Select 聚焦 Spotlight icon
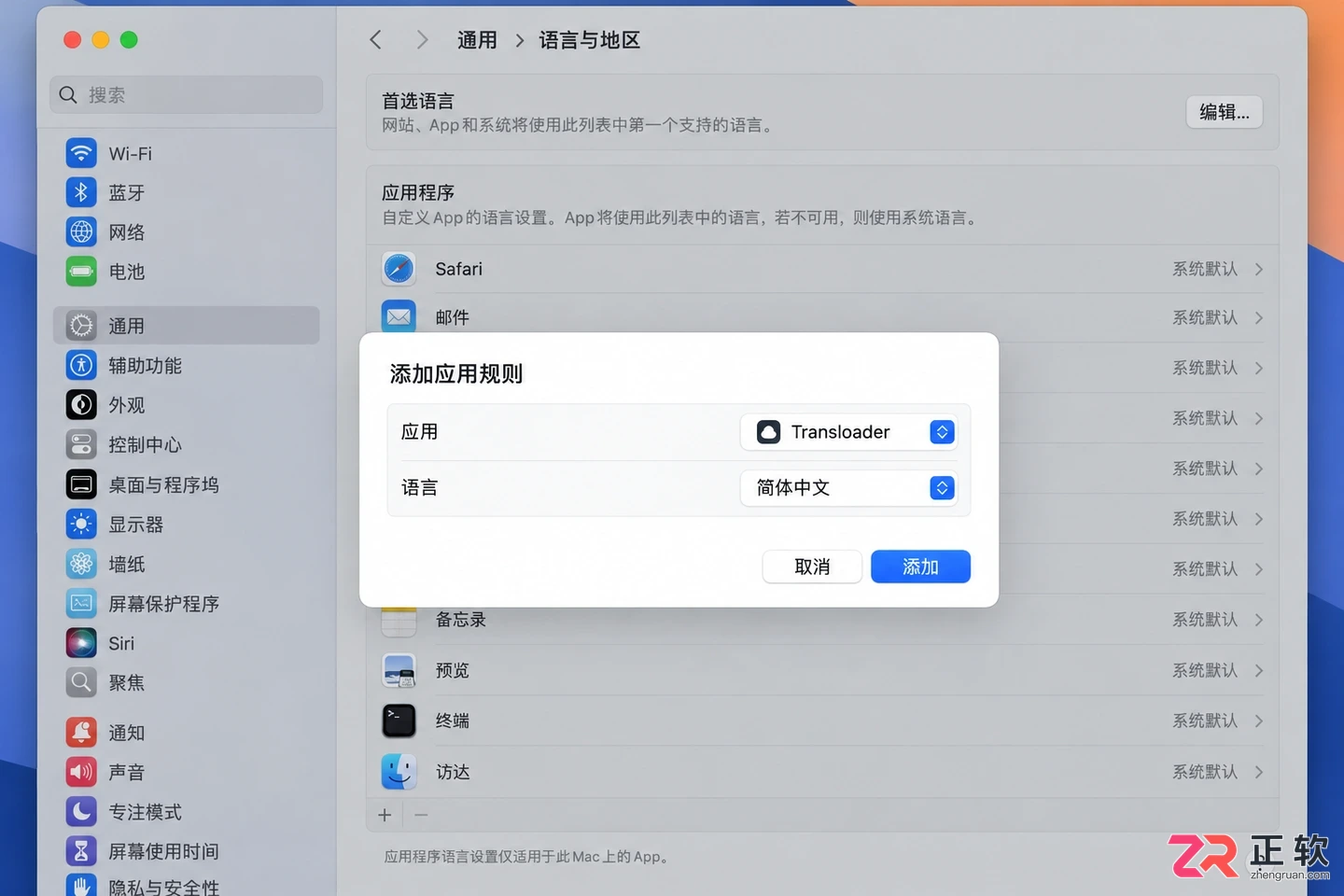Image resolution: width=1344 pixels, height=896 pixels. point(81,682)
